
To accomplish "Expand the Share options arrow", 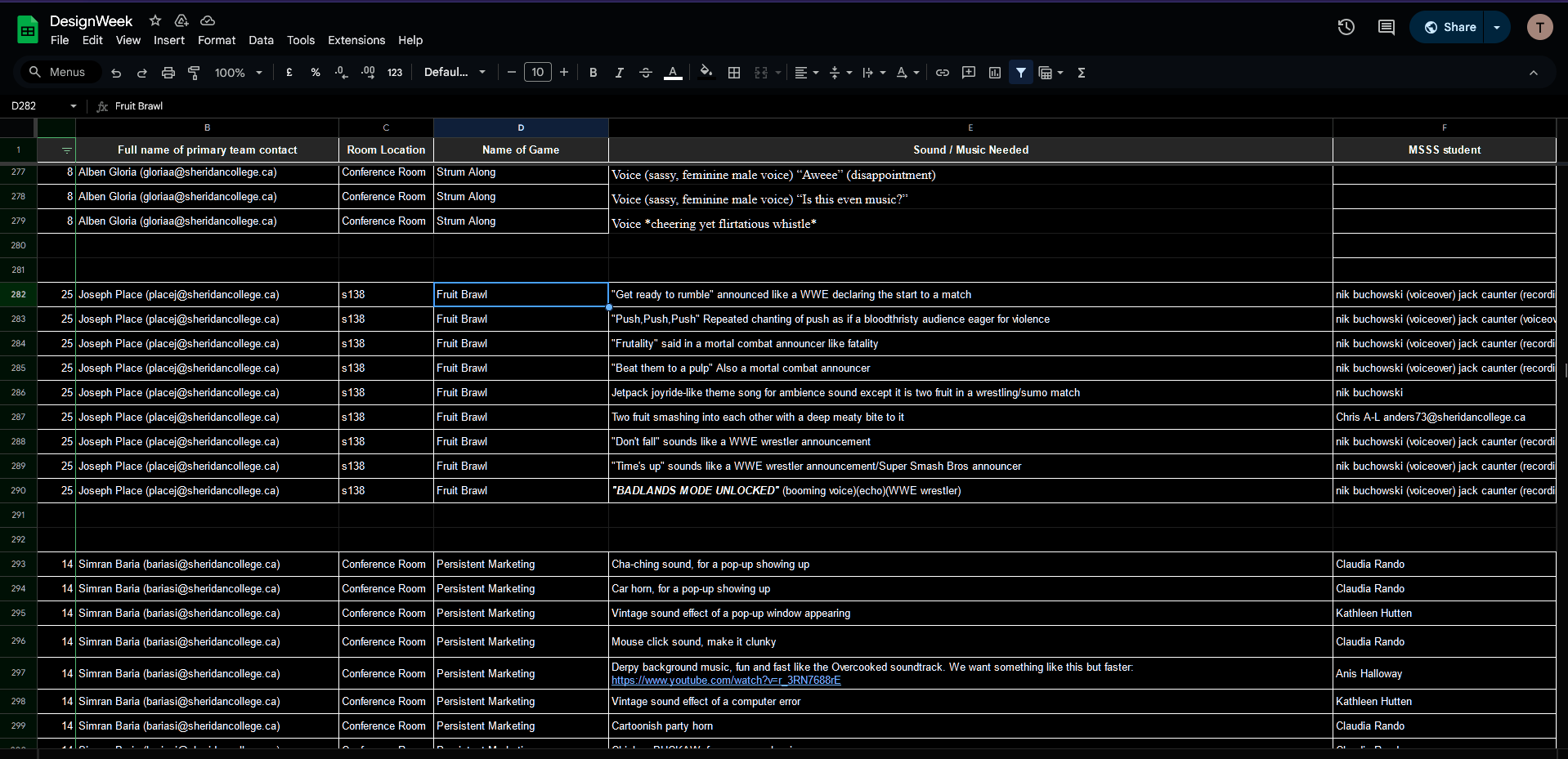I will [1496, 27].
